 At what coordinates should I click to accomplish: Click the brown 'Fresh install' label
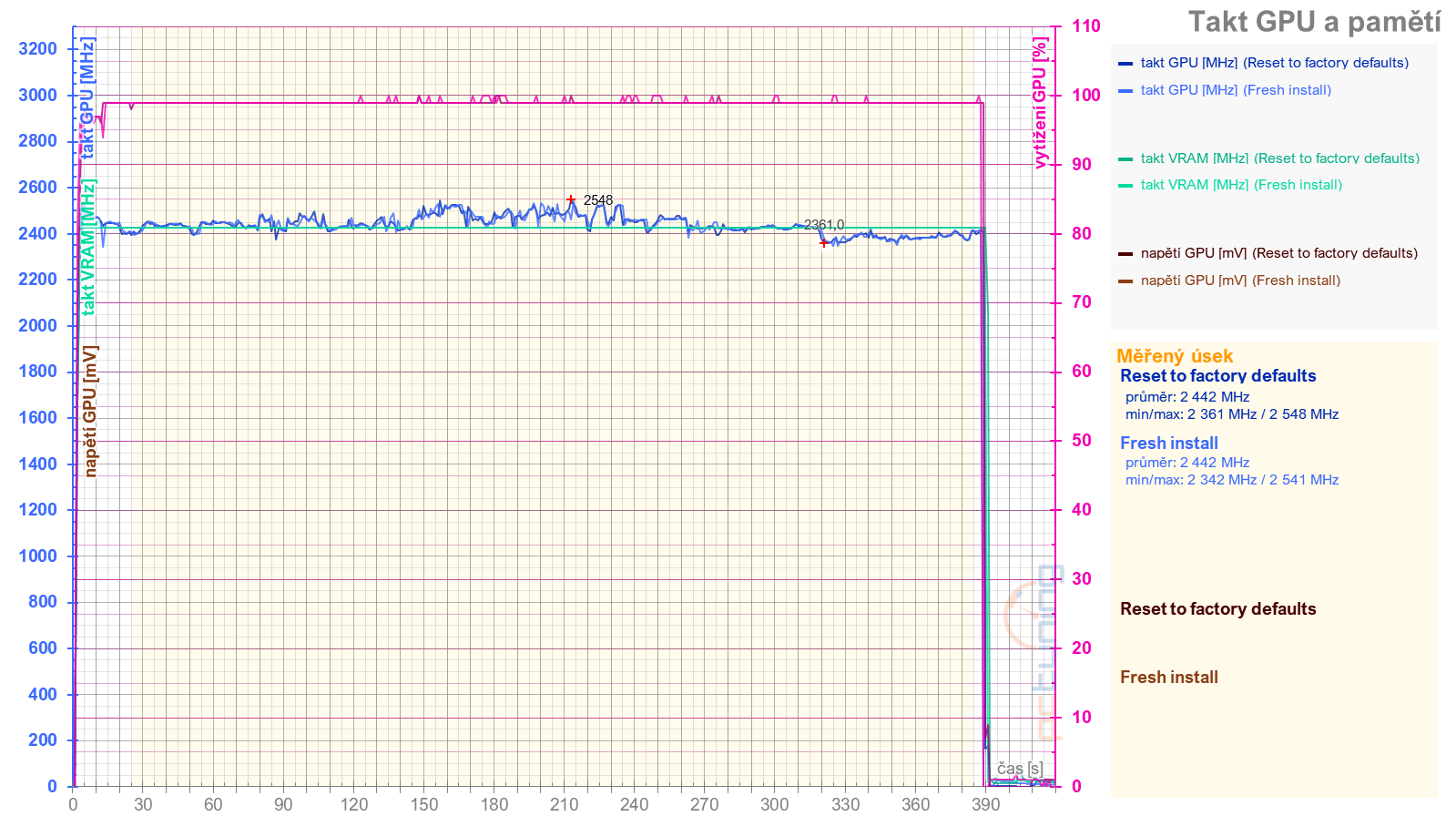point(1168,678)
